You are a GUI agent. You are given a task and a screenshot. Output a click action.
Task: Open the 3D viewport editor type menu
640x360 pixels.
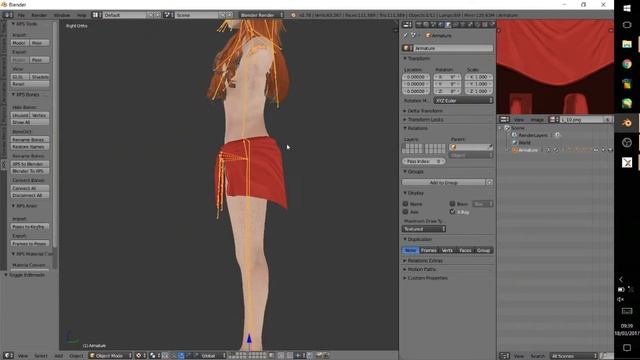tap(8, 356)
